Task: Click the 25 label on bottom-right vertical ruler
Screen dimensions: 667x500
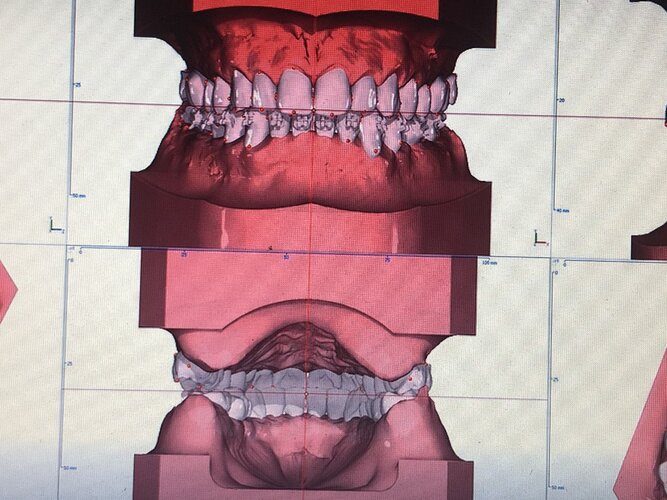Action: (x=556, y=380)
